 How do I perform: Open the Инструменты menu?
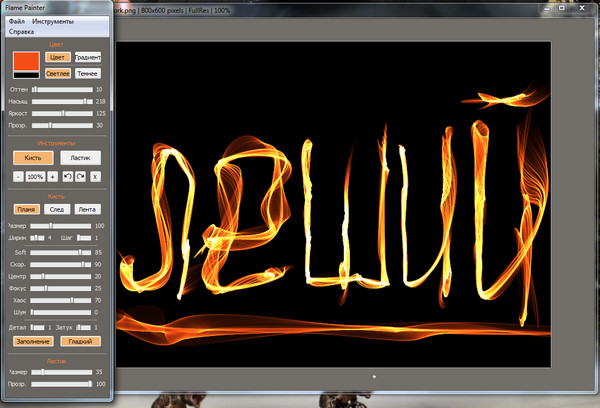52,21
